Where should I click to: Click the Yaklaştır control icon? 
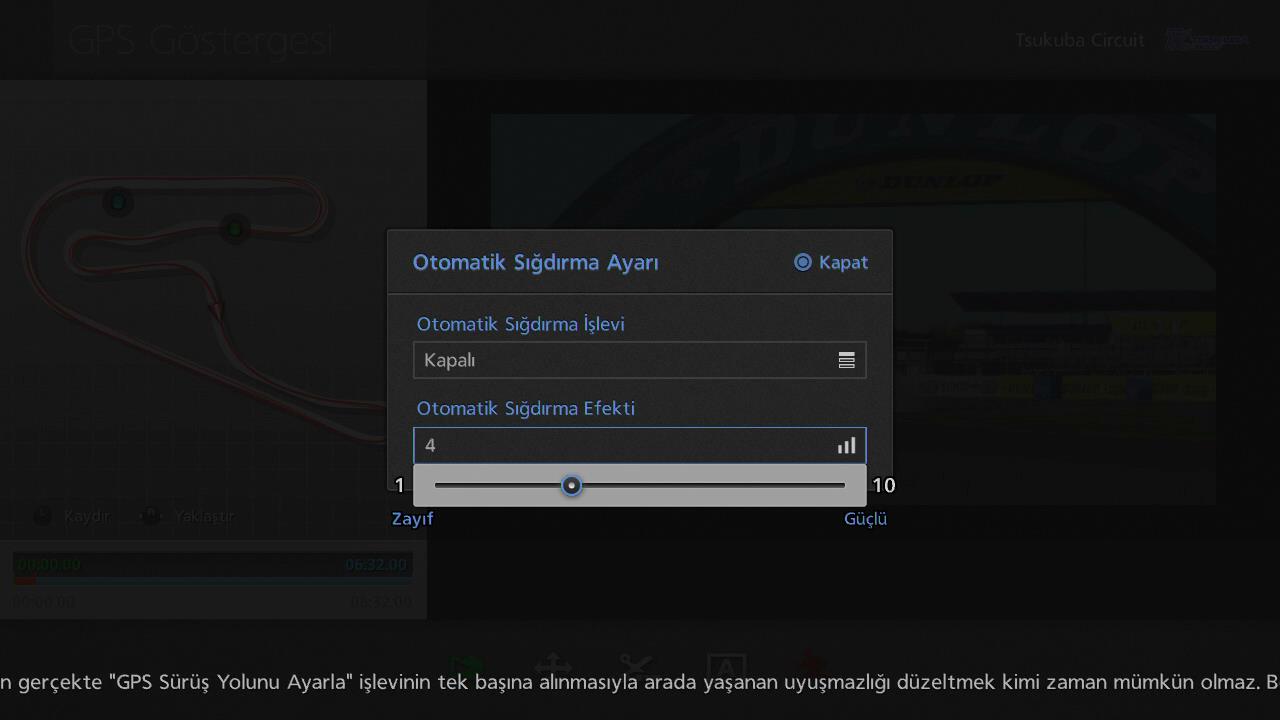coord(151,516)
